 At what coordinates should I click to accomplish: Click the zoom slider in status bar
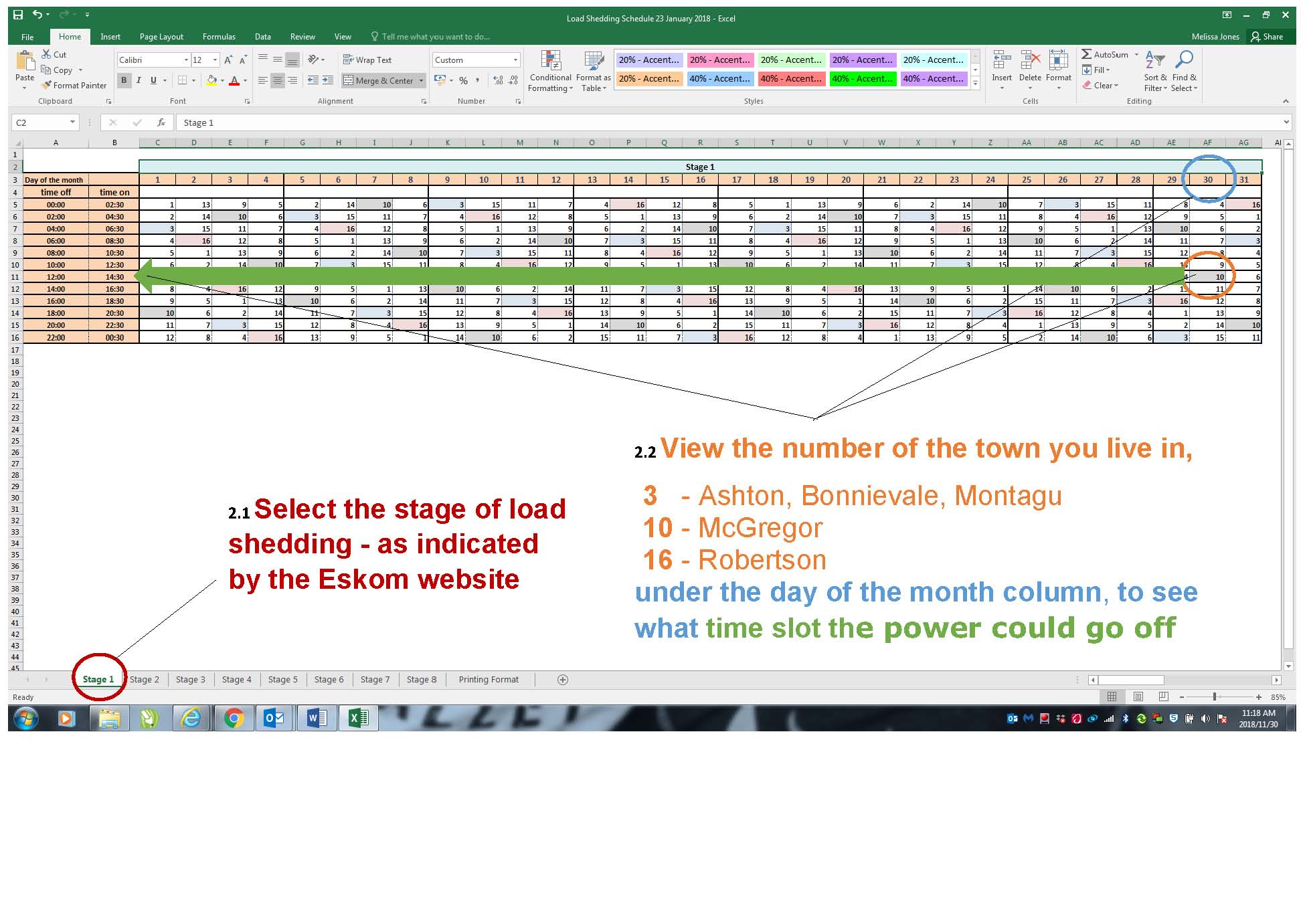click(x=1215, y=697)
